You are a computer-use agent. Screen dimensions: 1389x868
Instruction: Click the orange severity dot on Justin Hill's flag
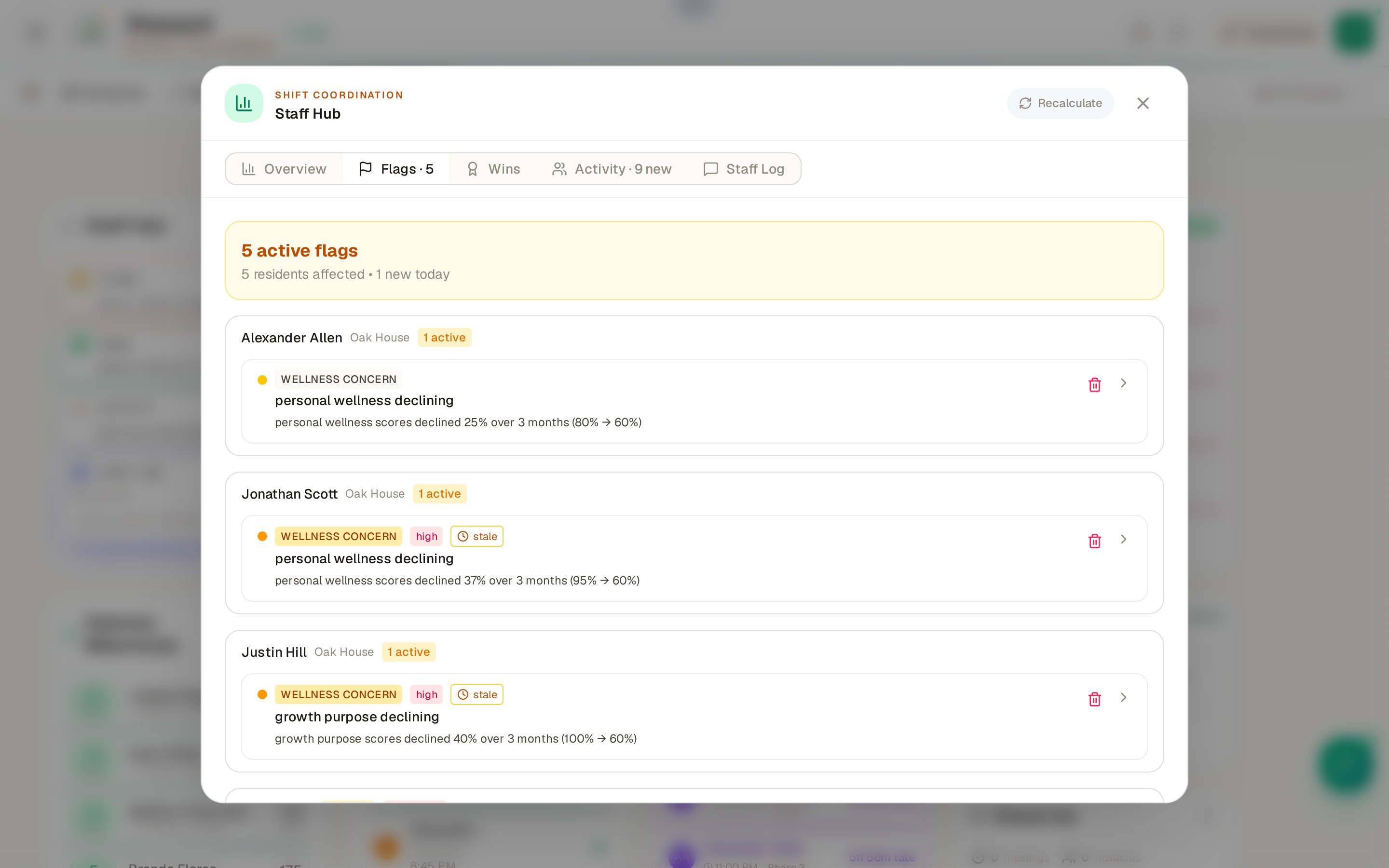click(262, 694)
